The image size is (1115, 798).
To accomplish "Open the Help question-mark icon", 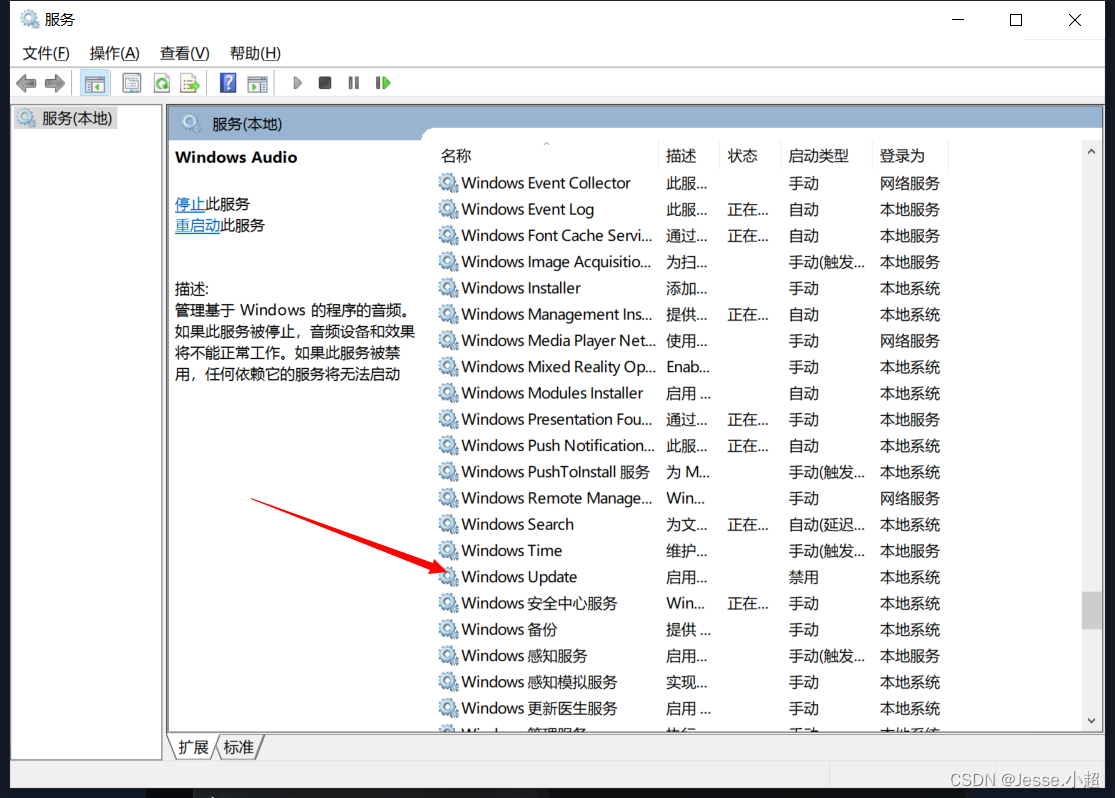I will coord(228,83).
